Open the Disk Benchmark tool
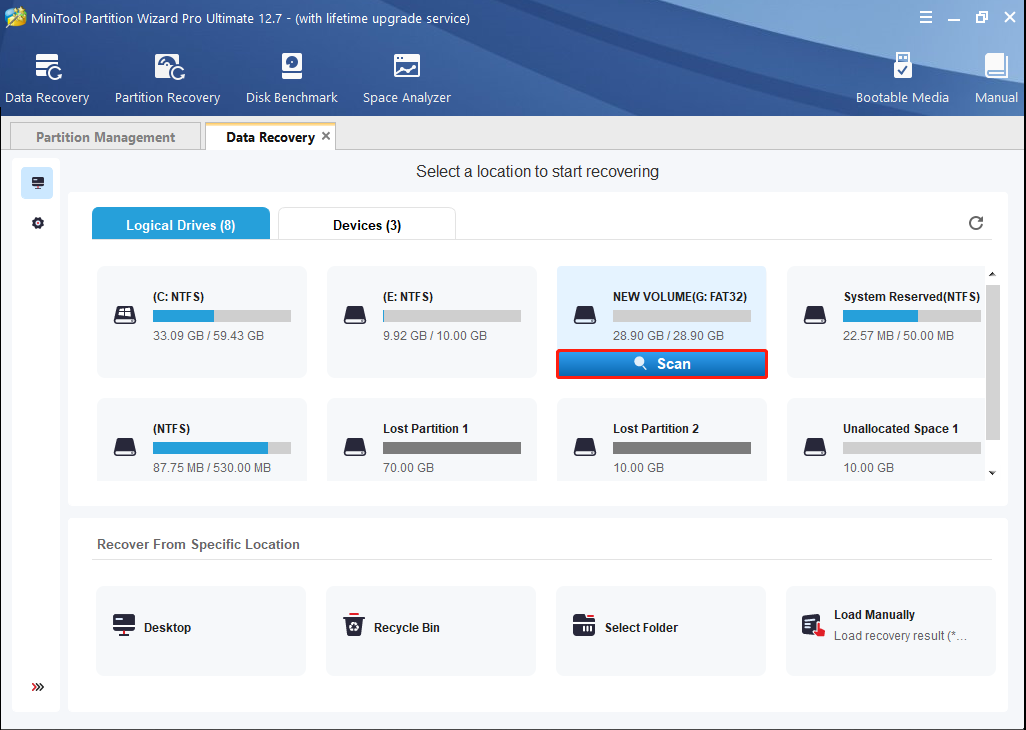Screen dimensions: 1026x730 pos(292,78)
